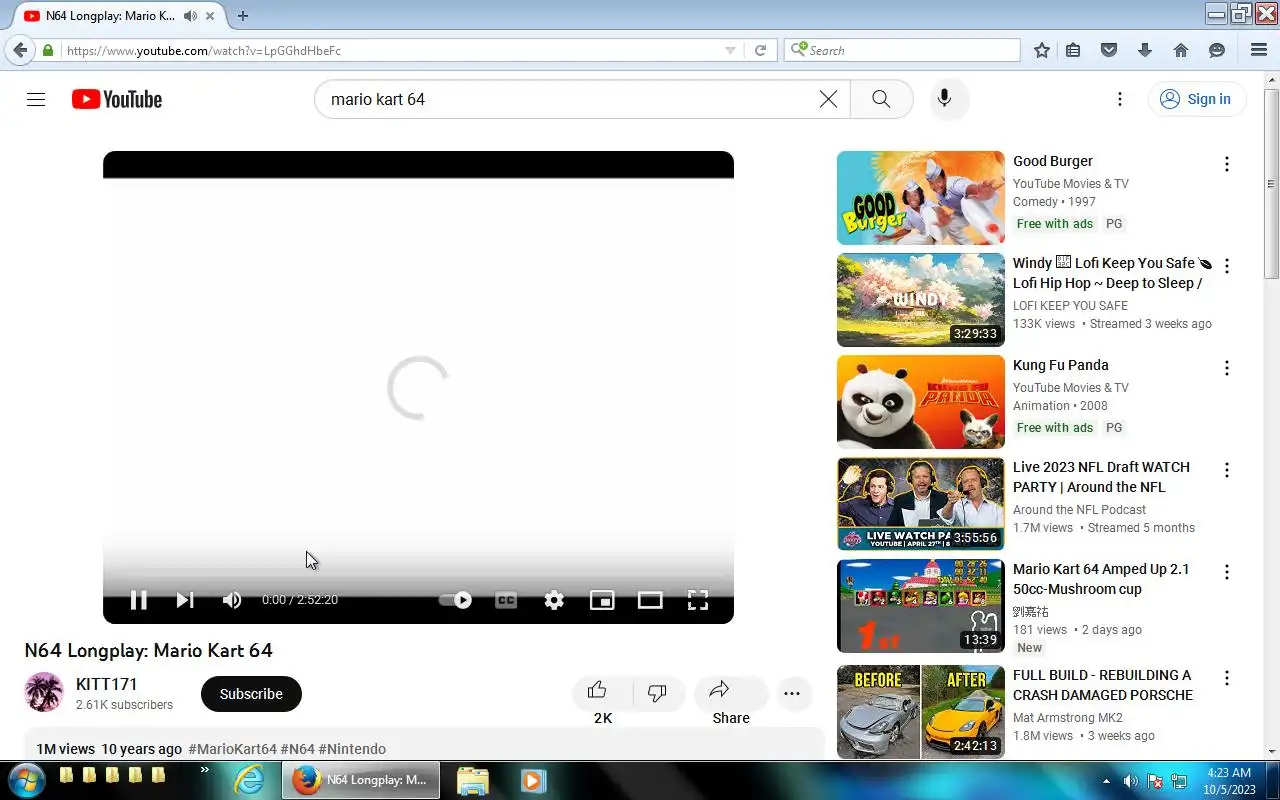This screenshot has height=800, width=1280.
Task: Open URL bar history dropdown arrow
Action: 730,50
